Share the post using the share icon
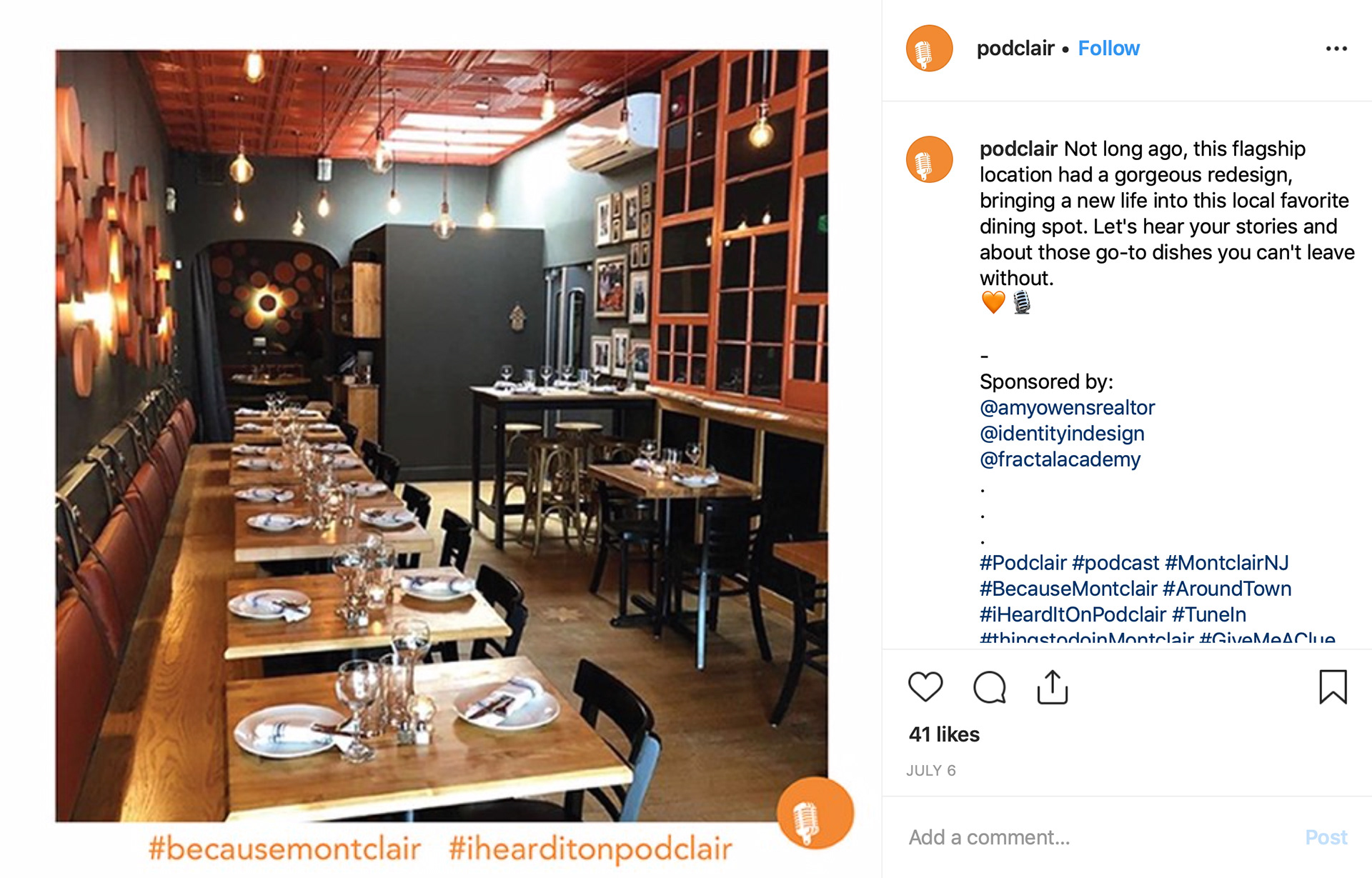 [x=1053, y=687]
